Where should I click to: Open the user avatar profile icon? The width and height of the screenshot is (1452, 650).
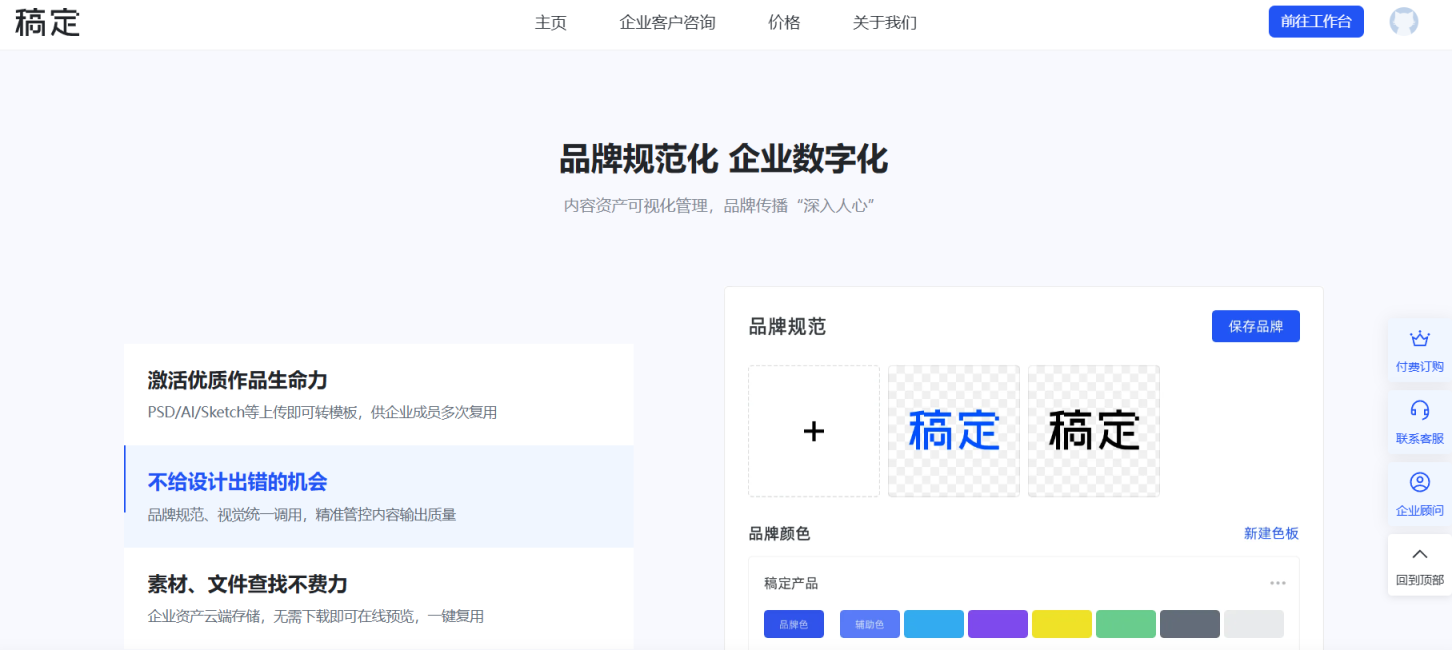click(1403, 22)
